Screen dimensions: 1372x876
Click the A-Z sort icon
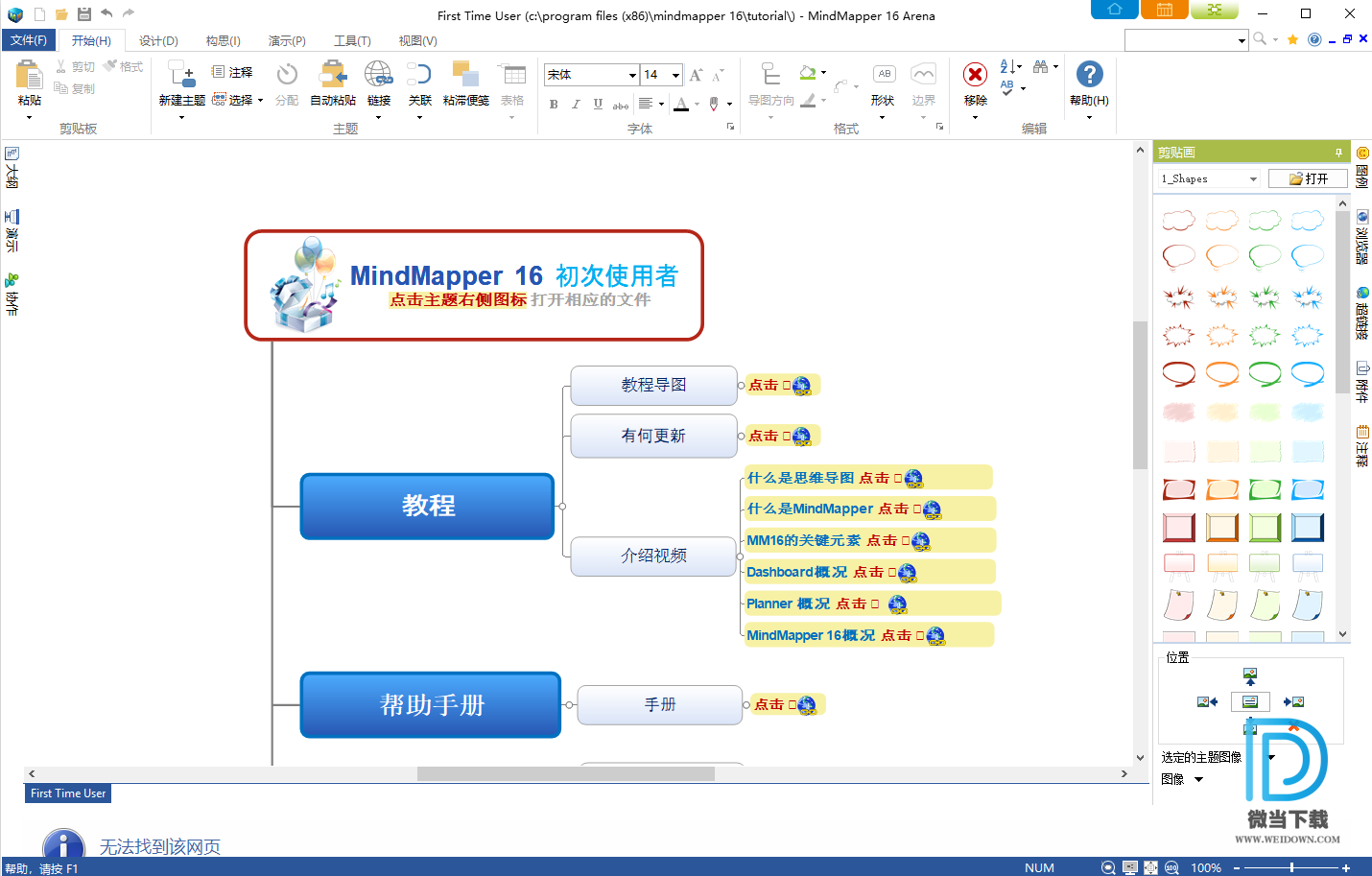(x=1007, y=66)
